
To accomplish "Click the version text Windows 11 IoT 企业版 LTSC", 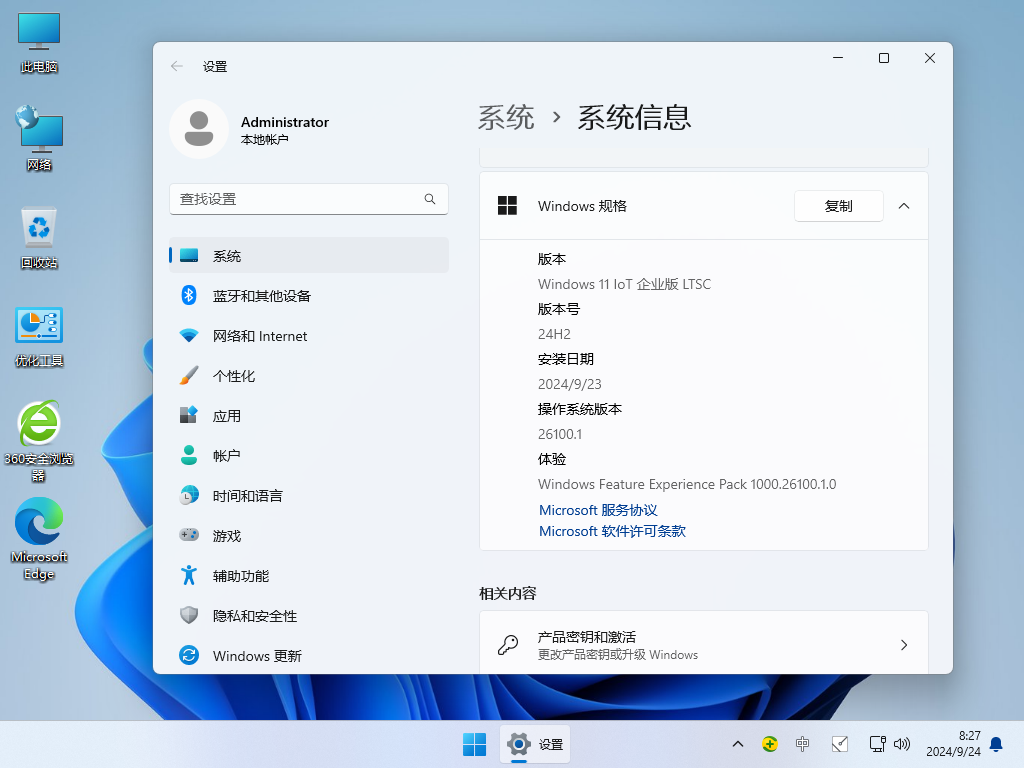I will point(624,284).
